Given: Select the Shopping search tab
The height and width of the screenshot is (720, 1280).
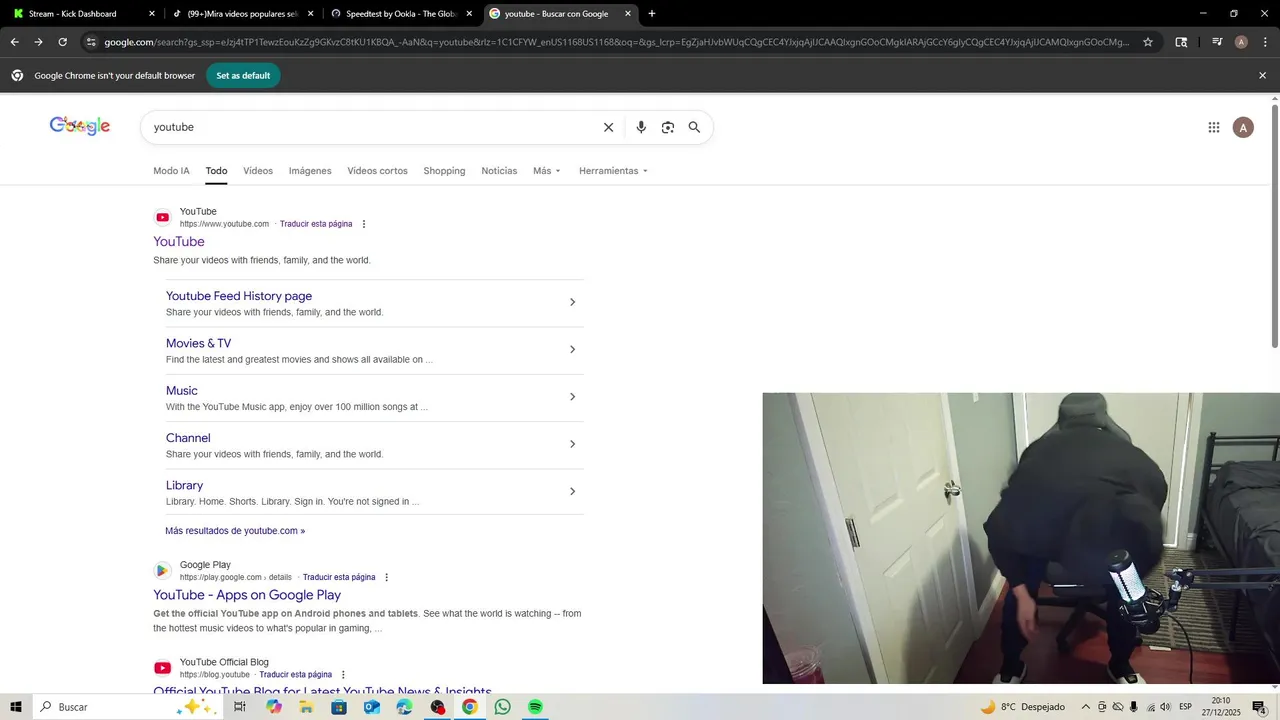Looking at the screenshot, I should 444,171.
